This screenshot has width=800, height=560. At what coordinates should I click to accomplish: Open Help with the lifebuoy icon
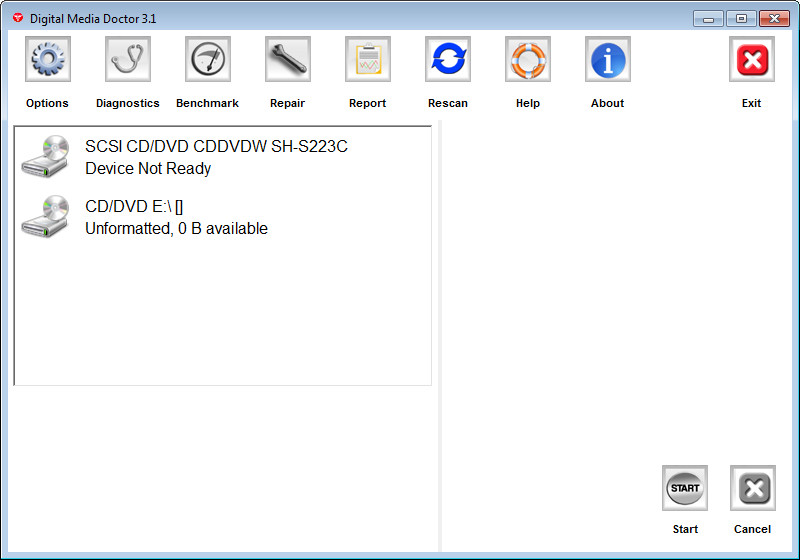click(x=528, y=59)
